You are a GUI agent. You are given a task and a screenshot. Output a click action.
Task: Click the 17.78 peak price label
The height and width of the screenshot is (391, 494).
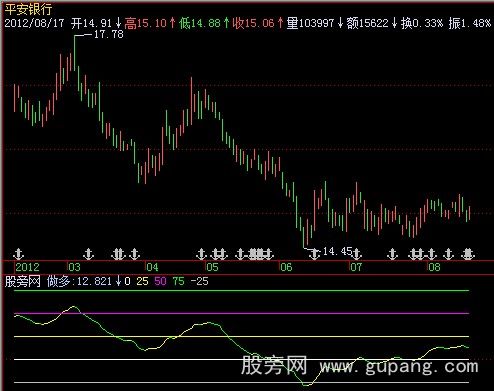tap(108, 34)
